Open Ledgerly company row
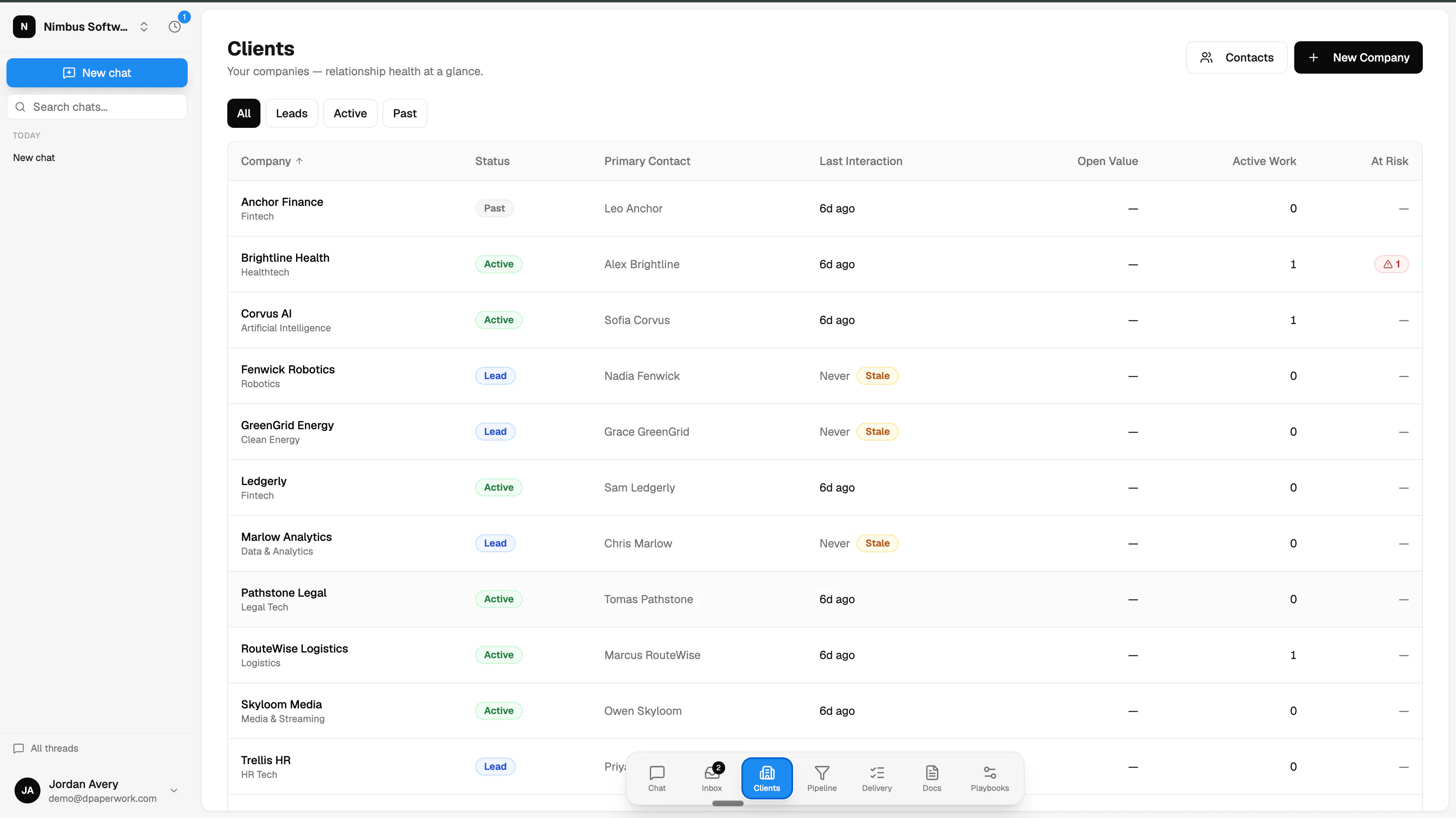 tap(825, 487)
